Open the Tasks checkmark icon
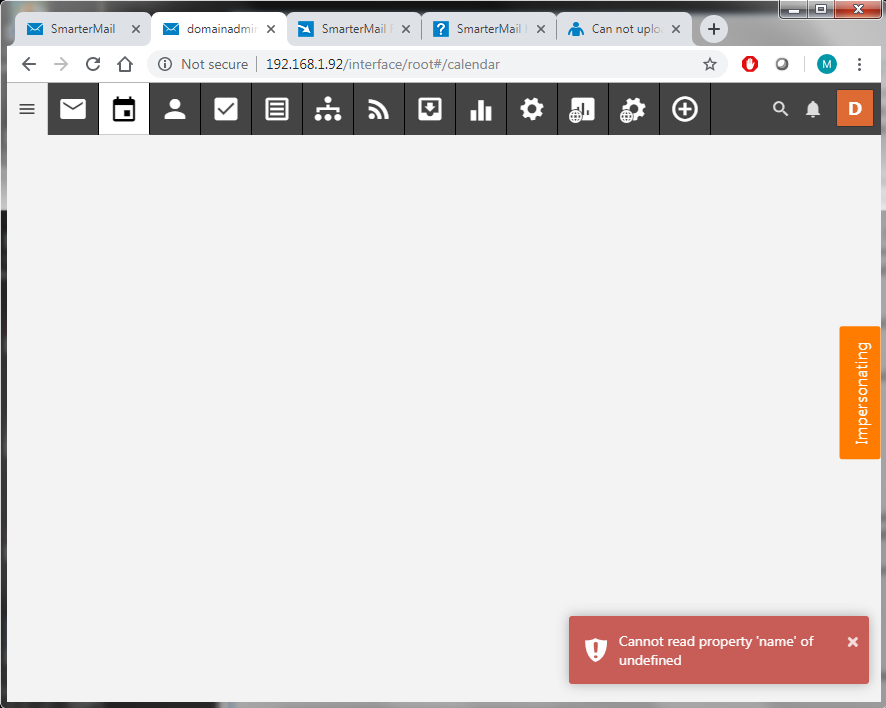Viewport: 886px width, 708px height. click(226, 109)
